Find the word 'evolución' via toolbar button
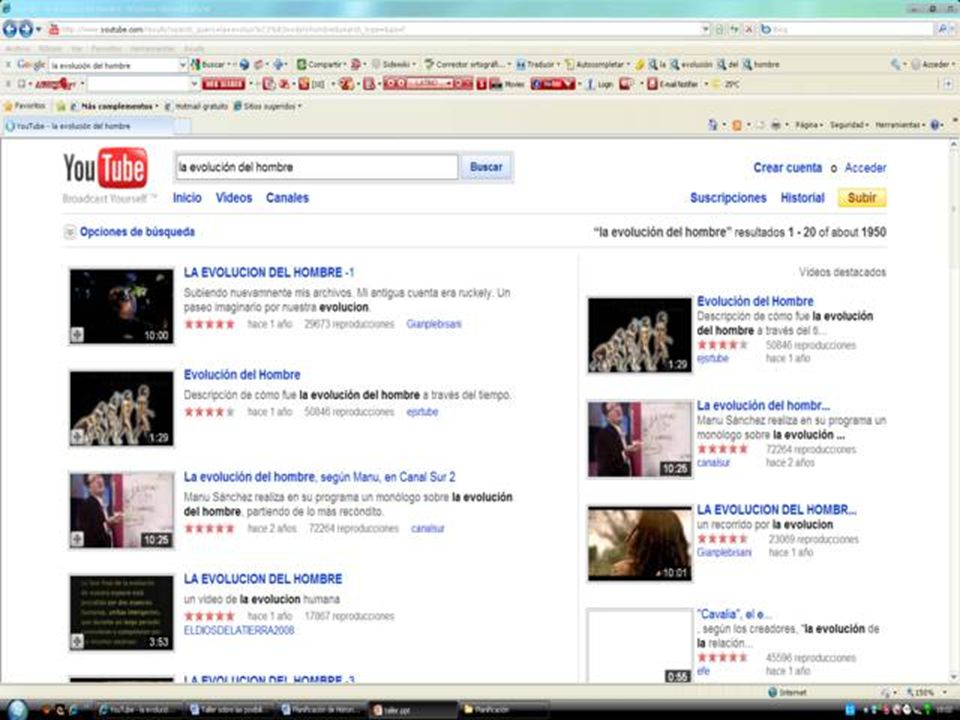 click(691, 64)
